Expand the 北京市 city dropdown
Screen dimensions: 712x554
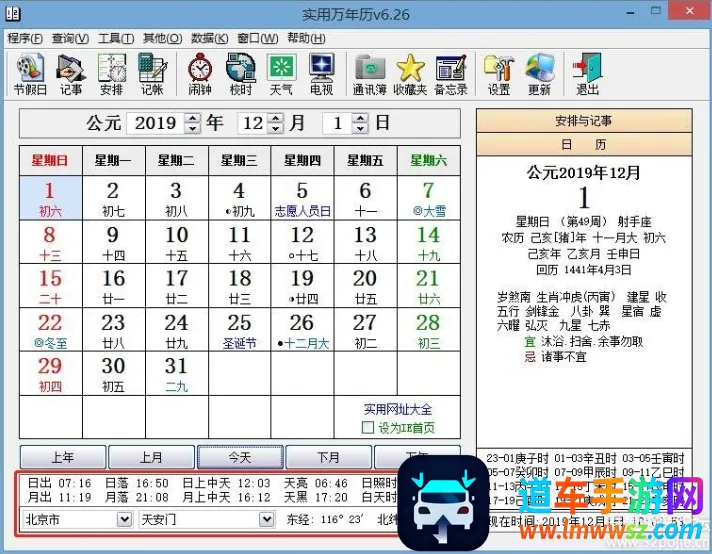click(x=124, y=520)
